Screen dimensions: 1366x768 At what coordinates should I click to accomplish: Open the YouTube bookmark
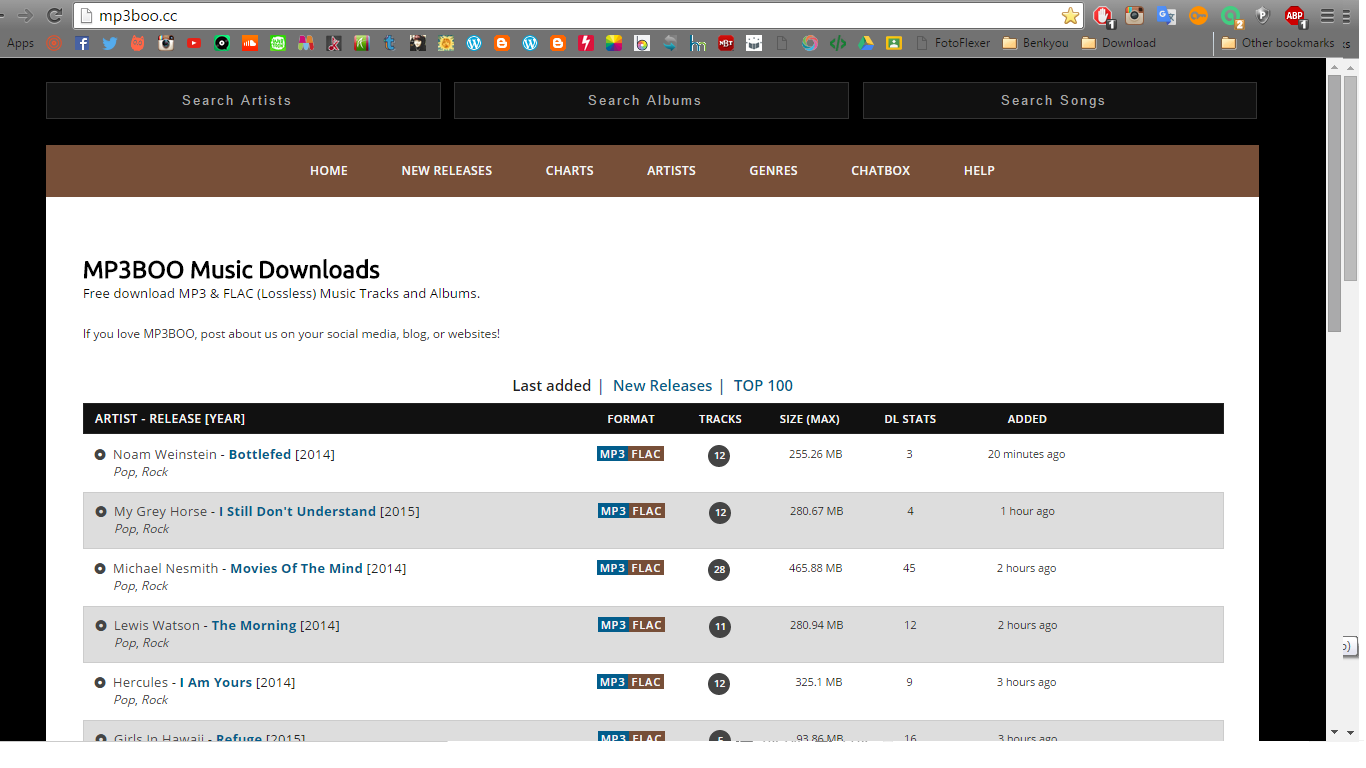(x=194, y=43)
